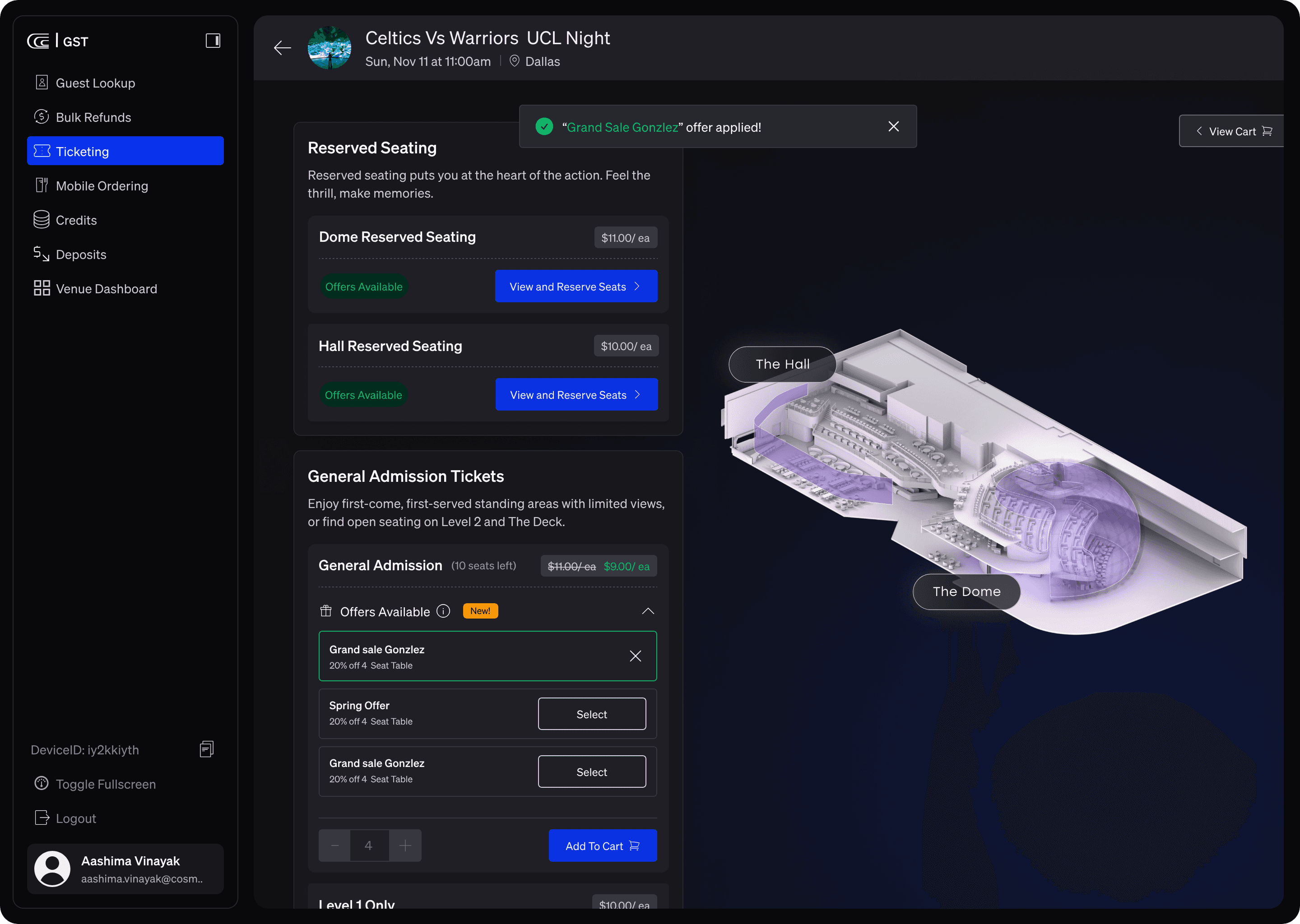Click the $10.00/ ea Hall price tag
The height and width of the screenshot is (924, 1300).
626,346
